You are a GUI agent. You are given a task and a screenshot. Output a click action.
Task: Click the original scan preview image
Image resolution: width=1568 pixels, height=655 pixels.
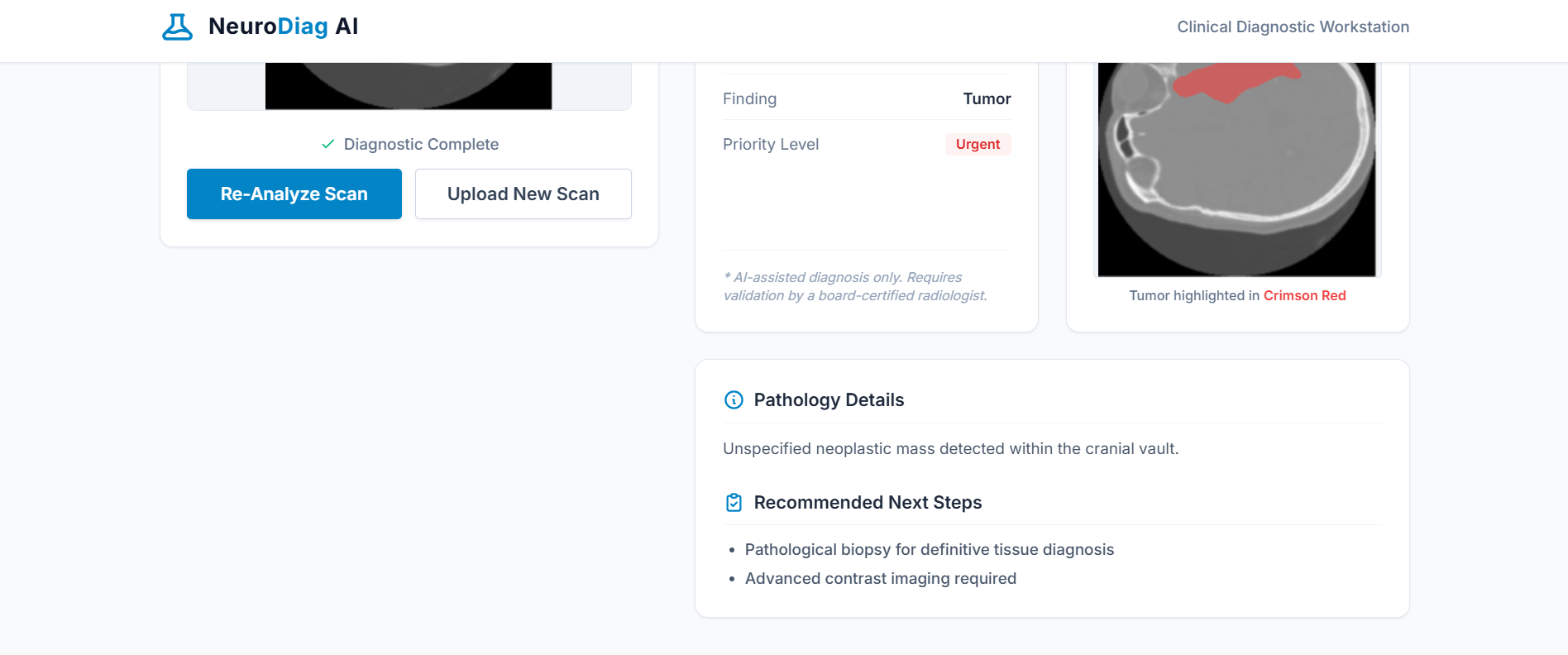coord(409,86)
